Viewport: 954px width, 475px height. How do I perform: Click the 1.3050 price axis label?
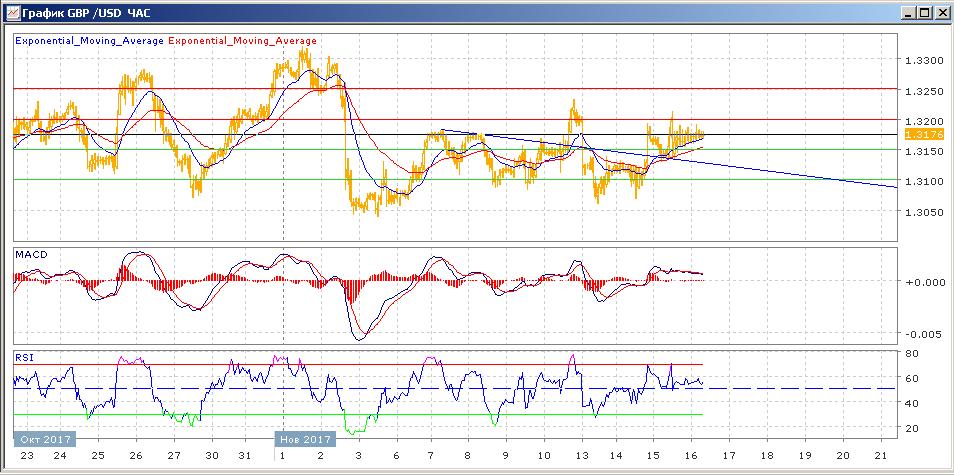[922, 212]
